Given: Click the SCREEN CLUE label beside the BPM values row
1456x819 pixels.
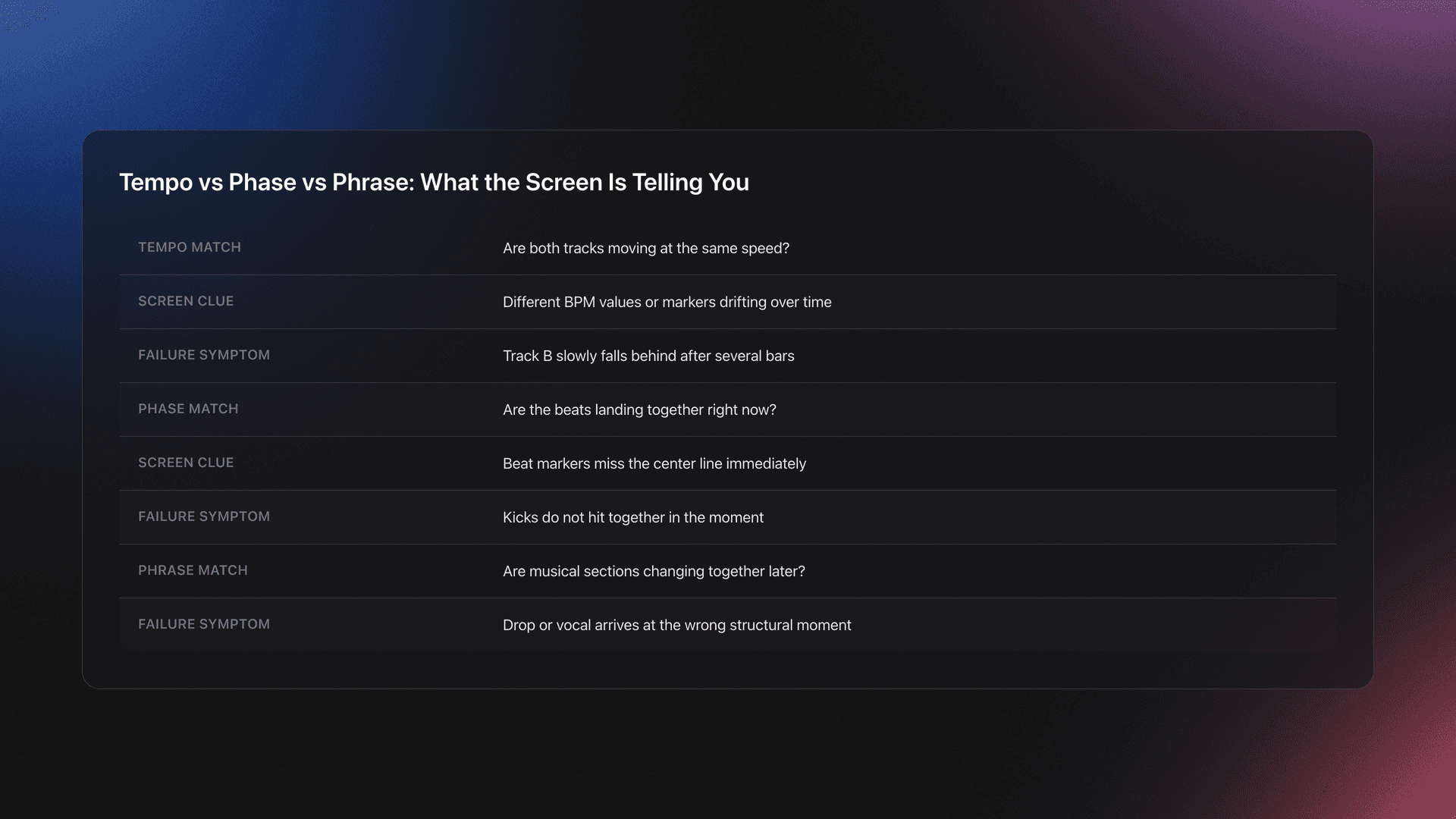Looking at the screenshot, I should pyautogui.click(x=186, y=301).
